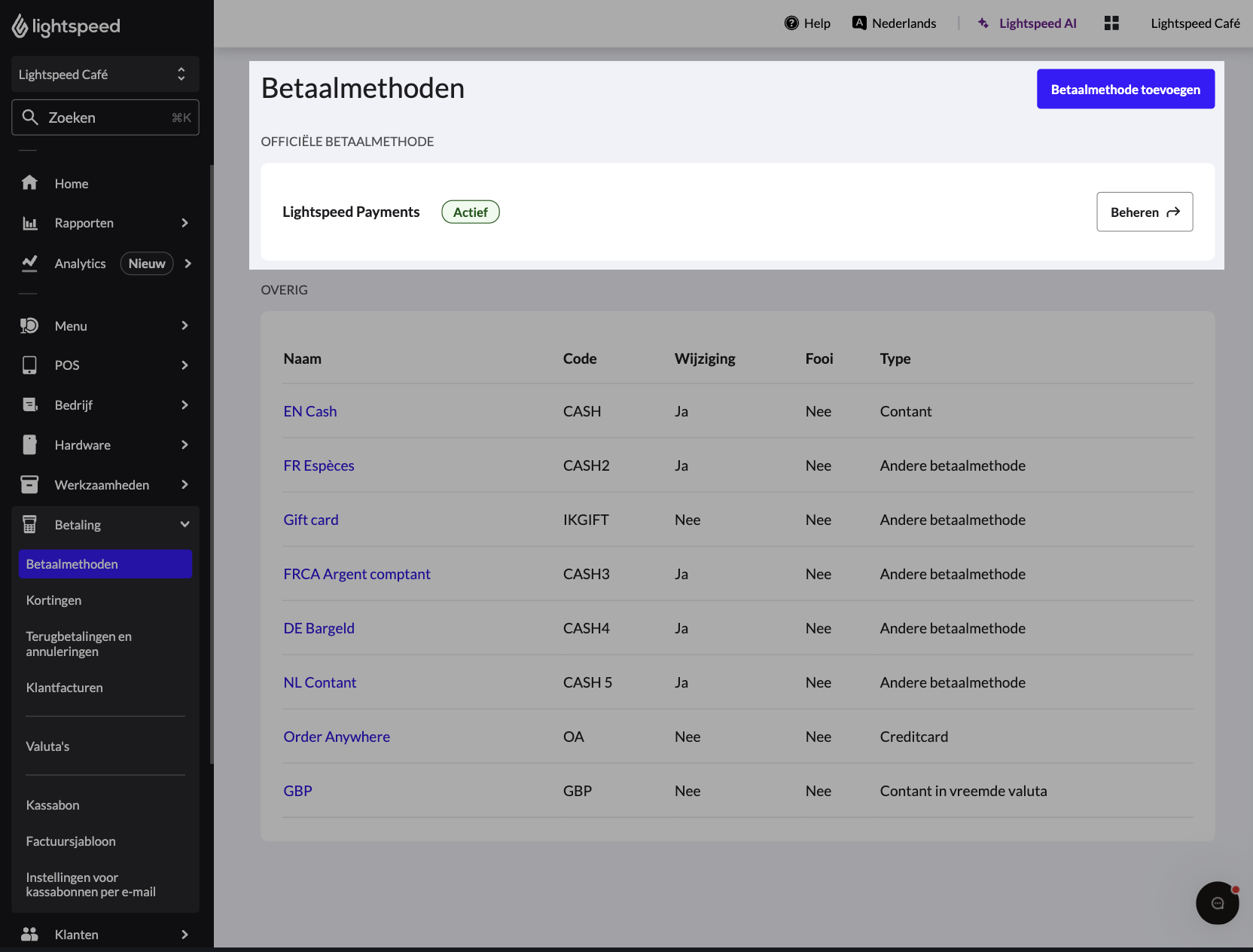The width and height of the screenshot is (1253, 952).
Task: Click the Creditcard type cell
Action: click(914, 737)
